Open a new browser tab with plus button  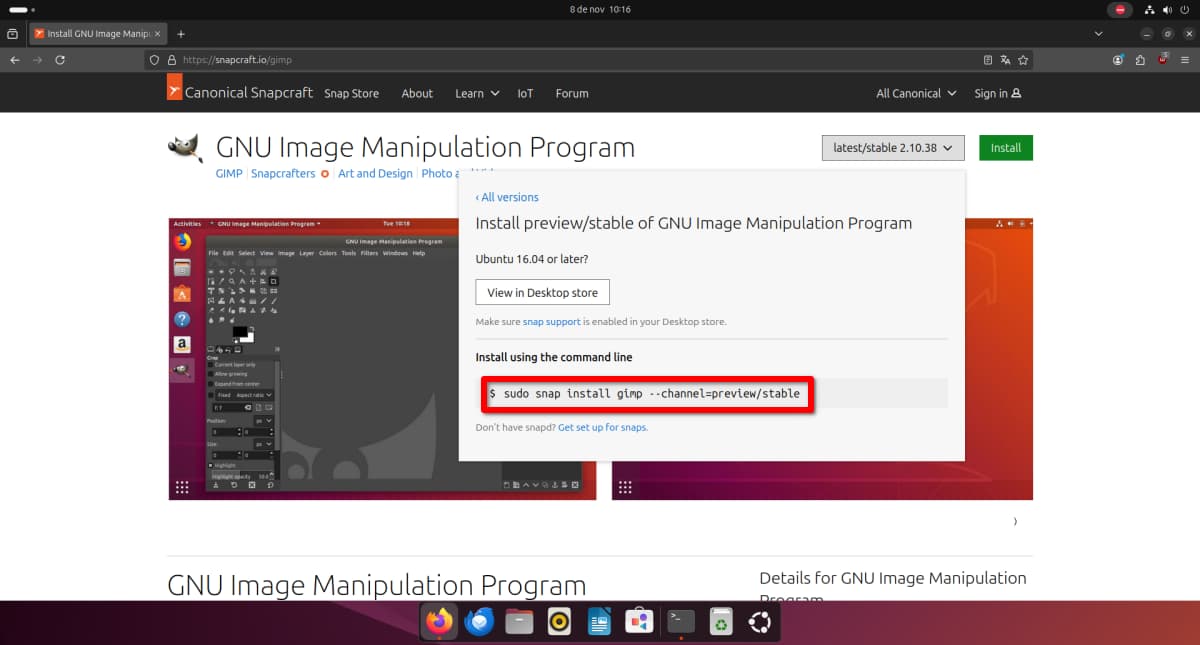tap(181, 34)
